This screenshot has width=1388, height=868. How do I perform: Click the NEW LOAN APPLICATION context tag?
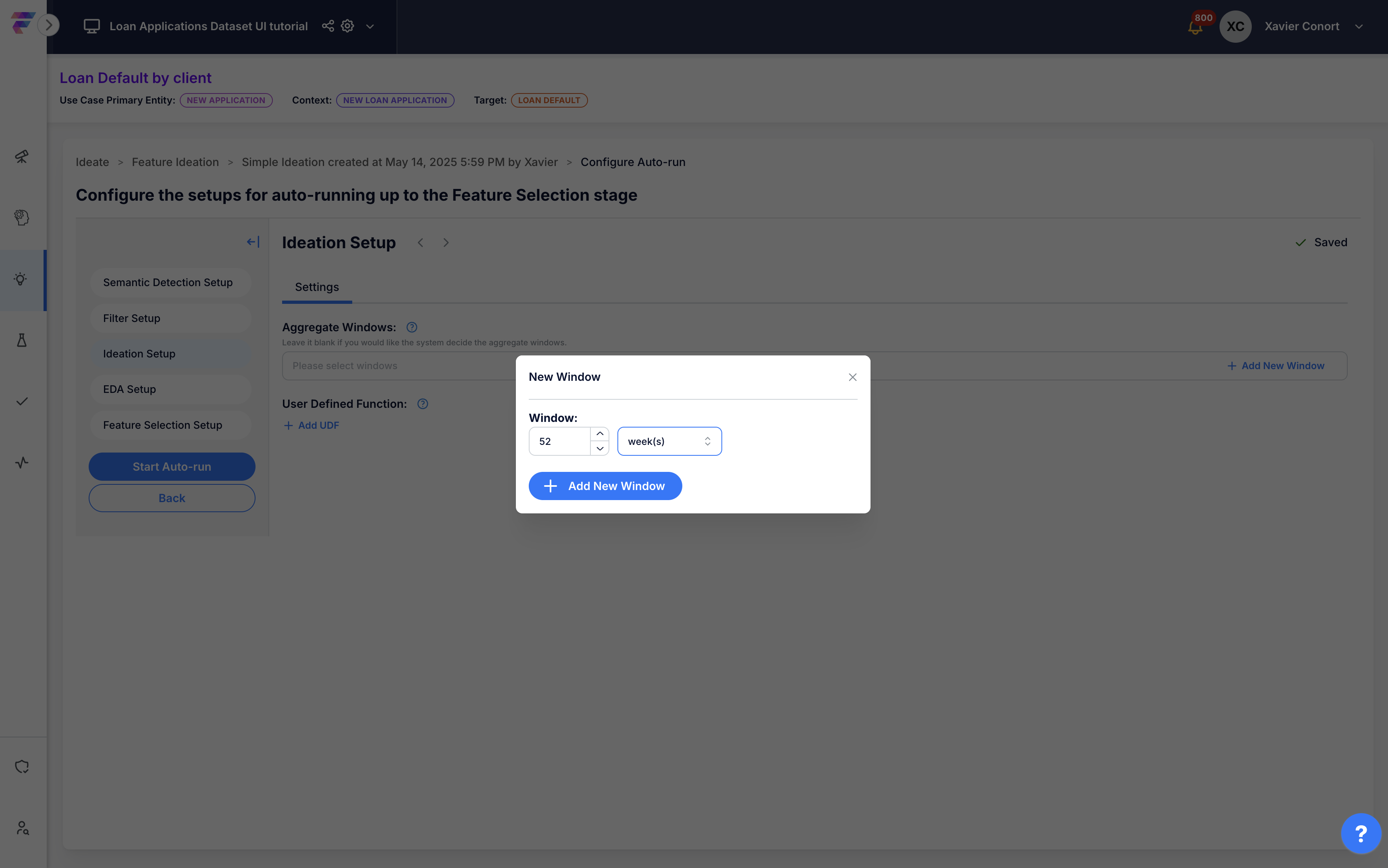[x=395, y=100]
